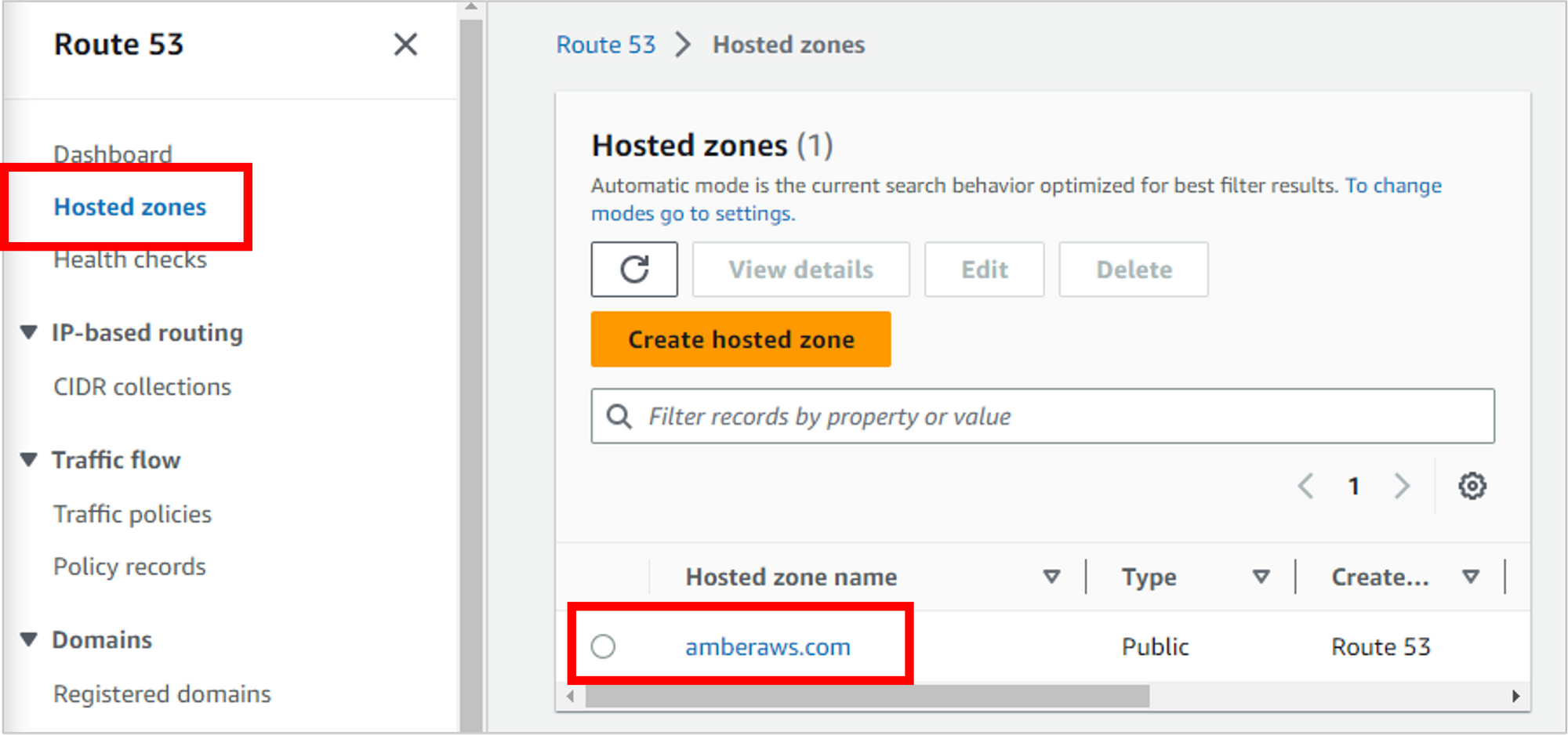The height and width of the screenshot is (735, 1568).
Task: Sort by Hosted zone name column arrow
Action: (1051, 577)
